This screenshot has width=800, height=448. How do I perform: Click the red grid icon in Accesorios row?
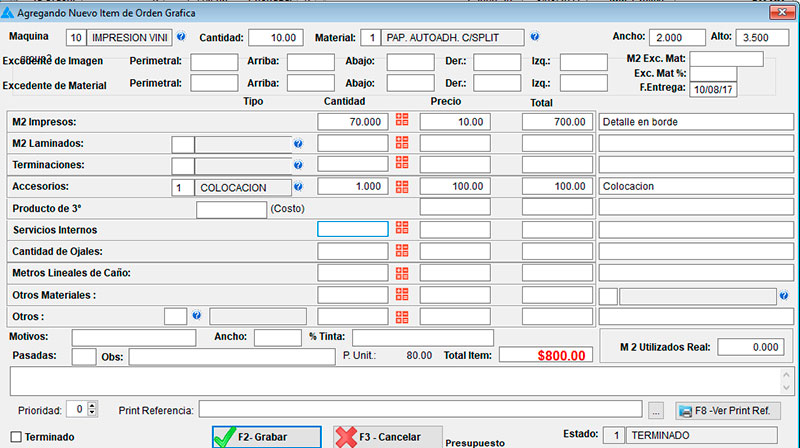(403, 187)
